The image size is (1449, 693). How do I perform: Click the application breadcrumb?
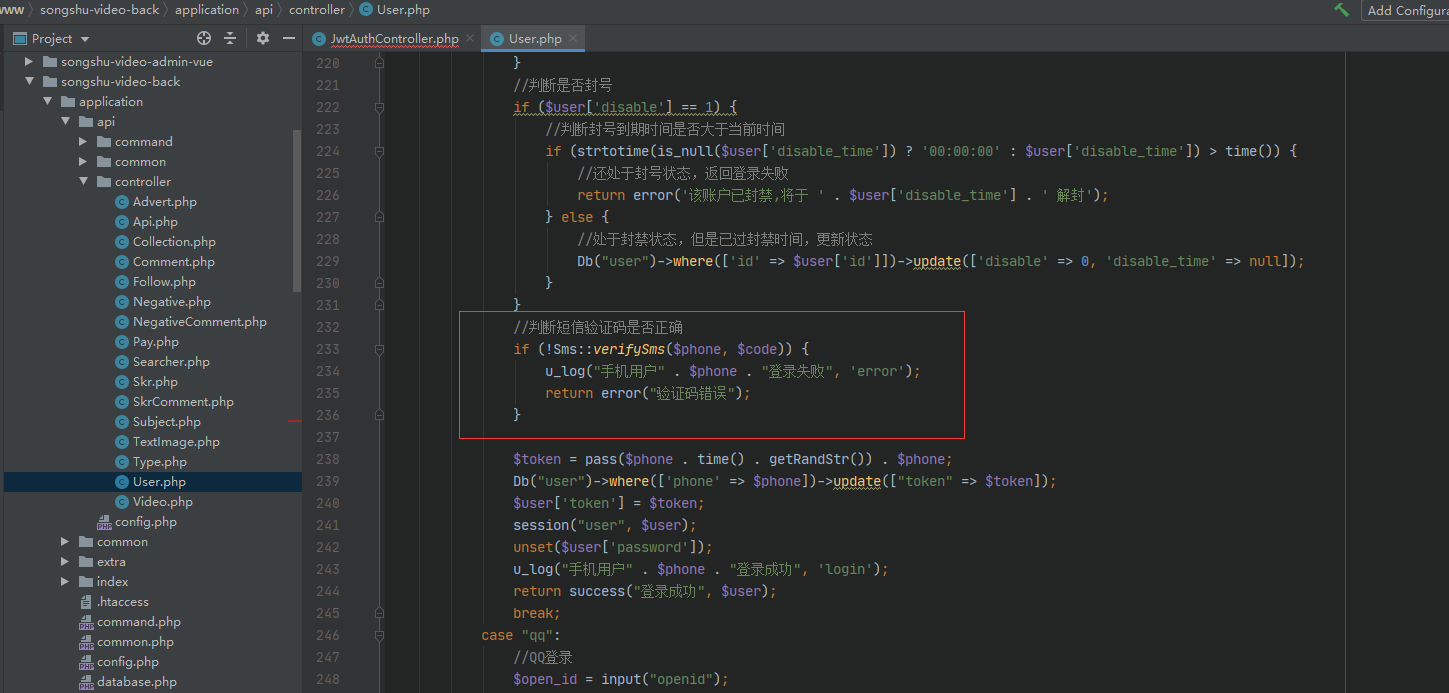click(207, 10)
